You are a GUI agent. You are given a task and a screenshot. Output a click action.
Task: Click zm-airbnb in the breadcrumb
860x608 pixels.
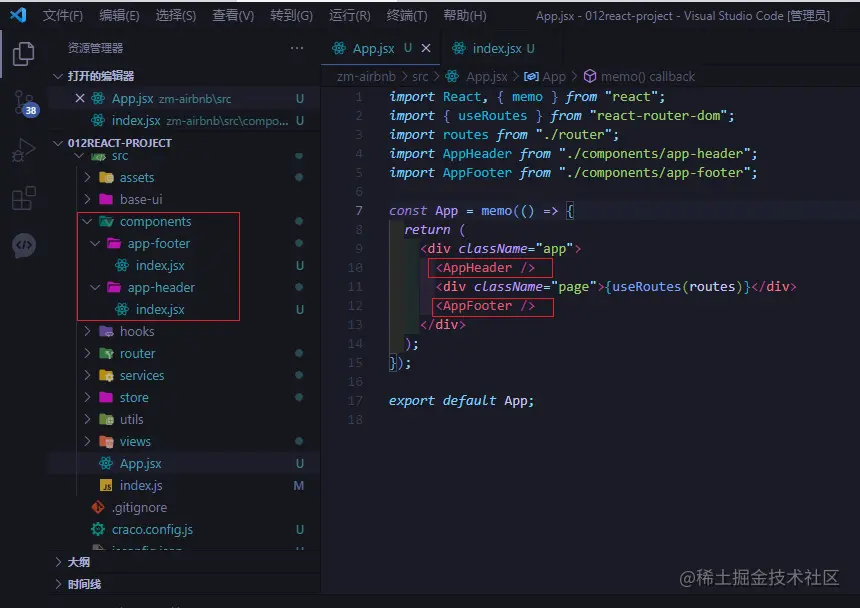(366, 76)
